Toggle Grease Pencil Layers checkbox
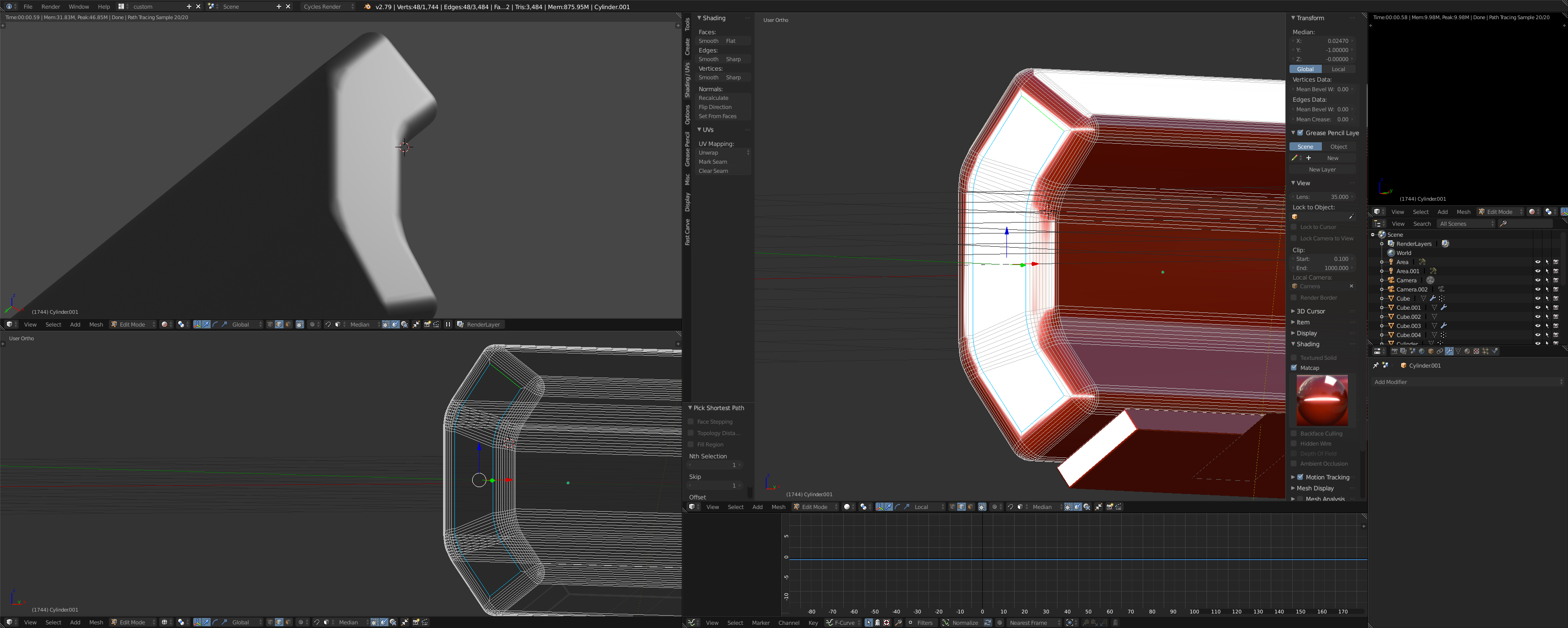This screenshot has width=1568, height=628. [x=1300, y=133]
